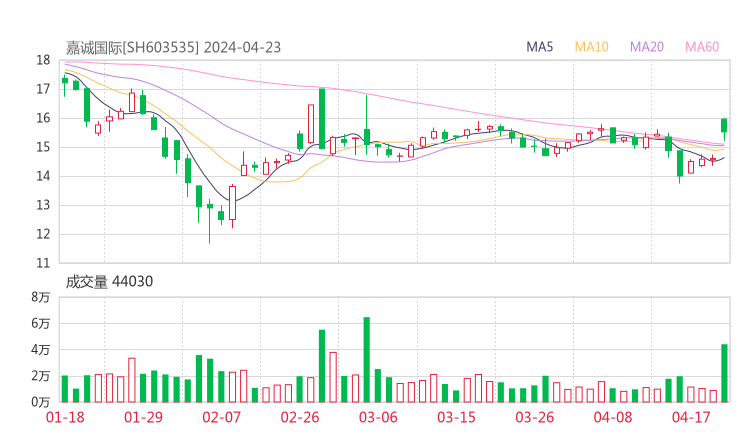
Task: Click the MA5 legend label
Action: coord(539,47)
